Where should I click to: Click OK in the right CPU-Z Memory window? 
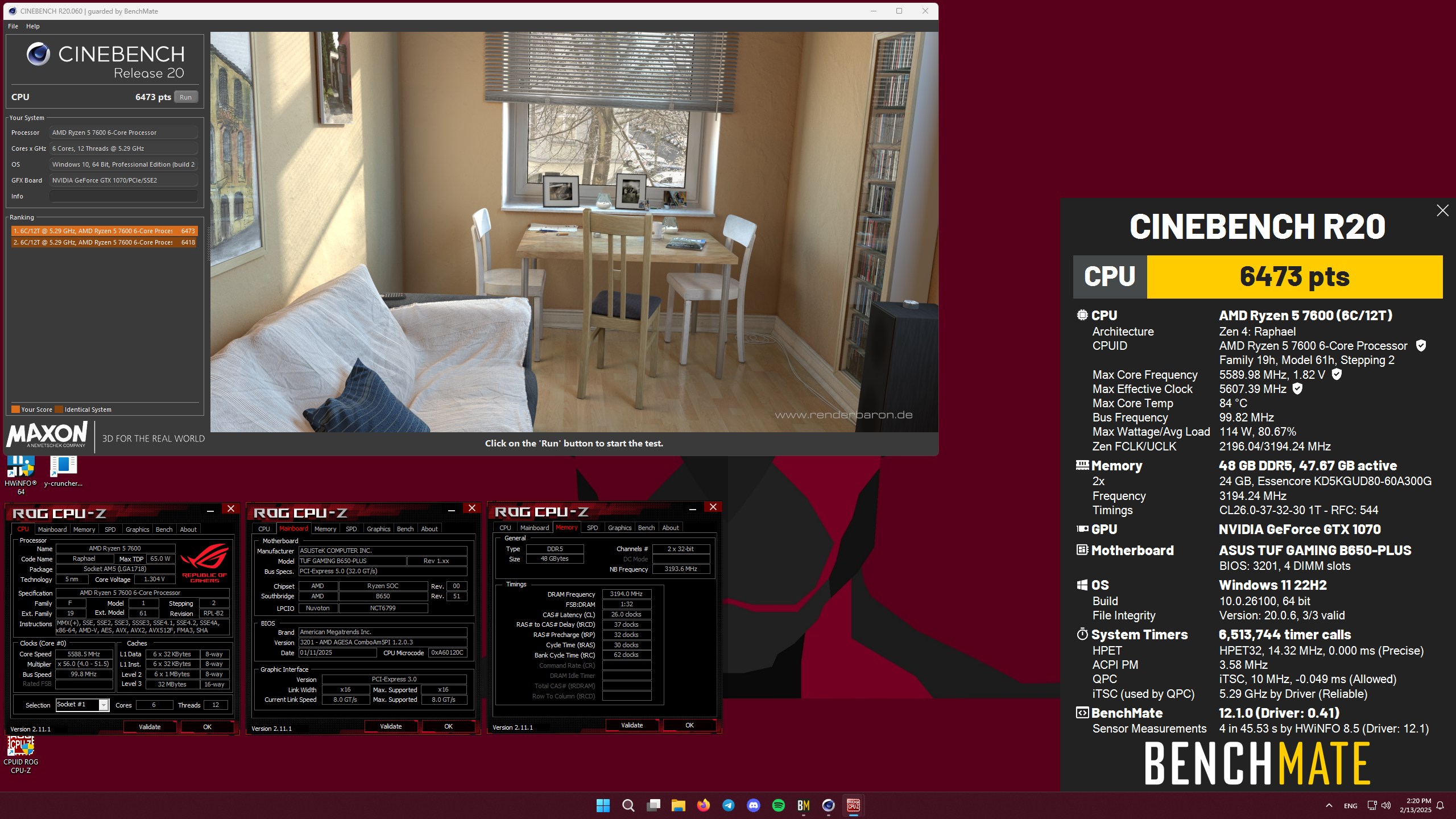click(x=690, y=725)
